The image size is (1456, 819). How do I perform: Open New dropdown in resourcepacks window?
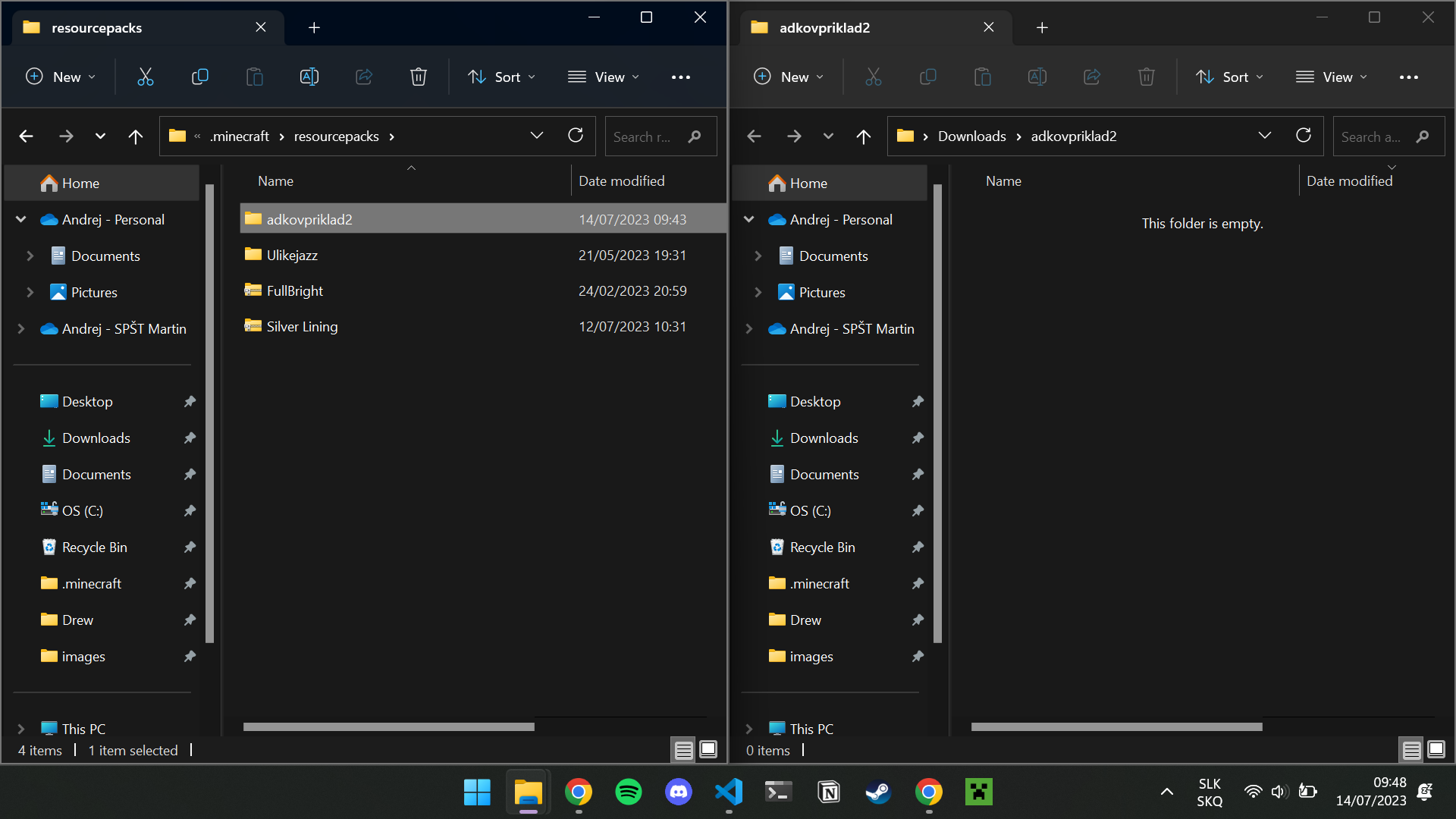(x=61, y=77)
